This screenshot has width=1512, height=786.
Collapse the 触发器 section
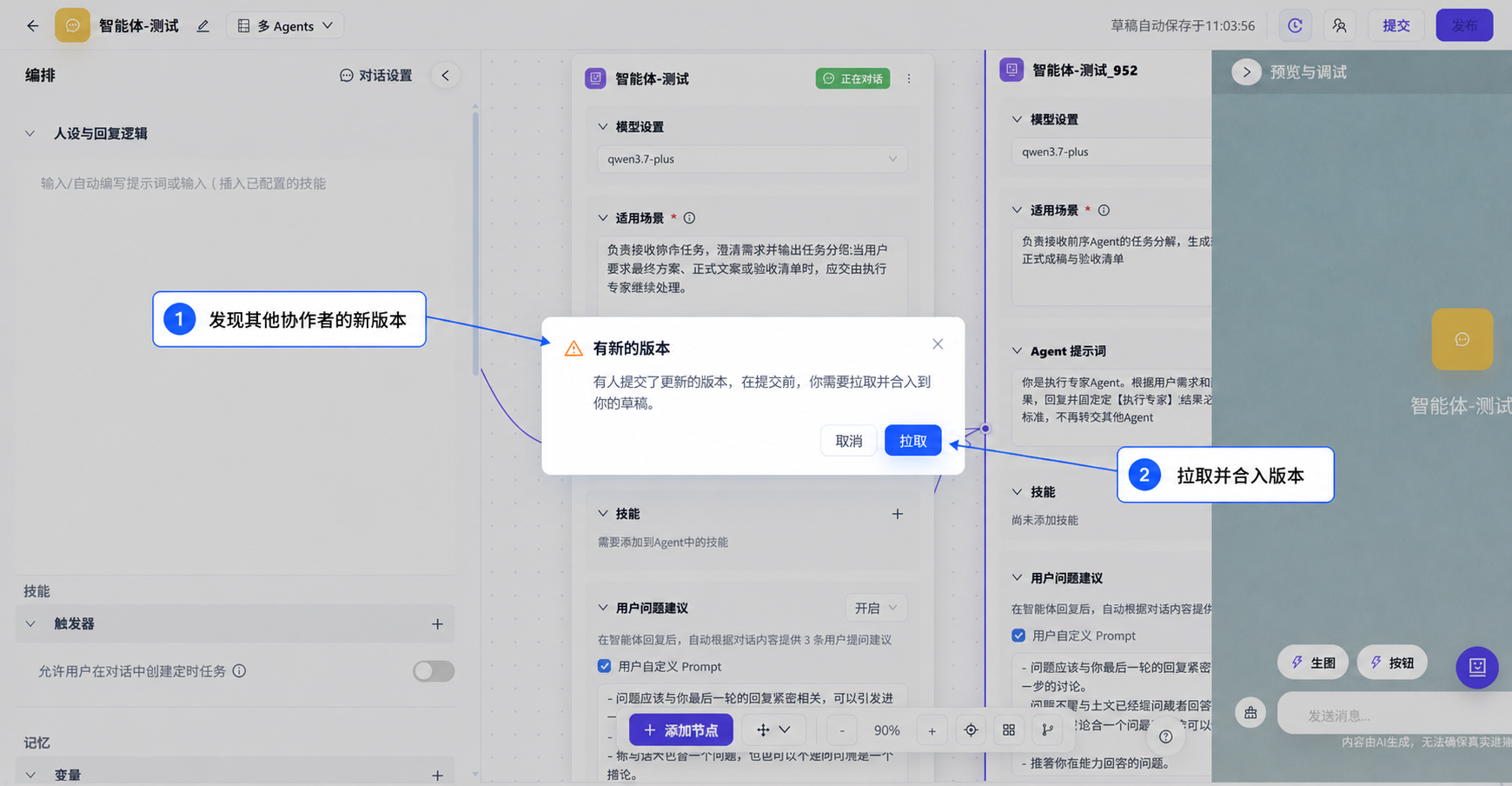point(30,623)
